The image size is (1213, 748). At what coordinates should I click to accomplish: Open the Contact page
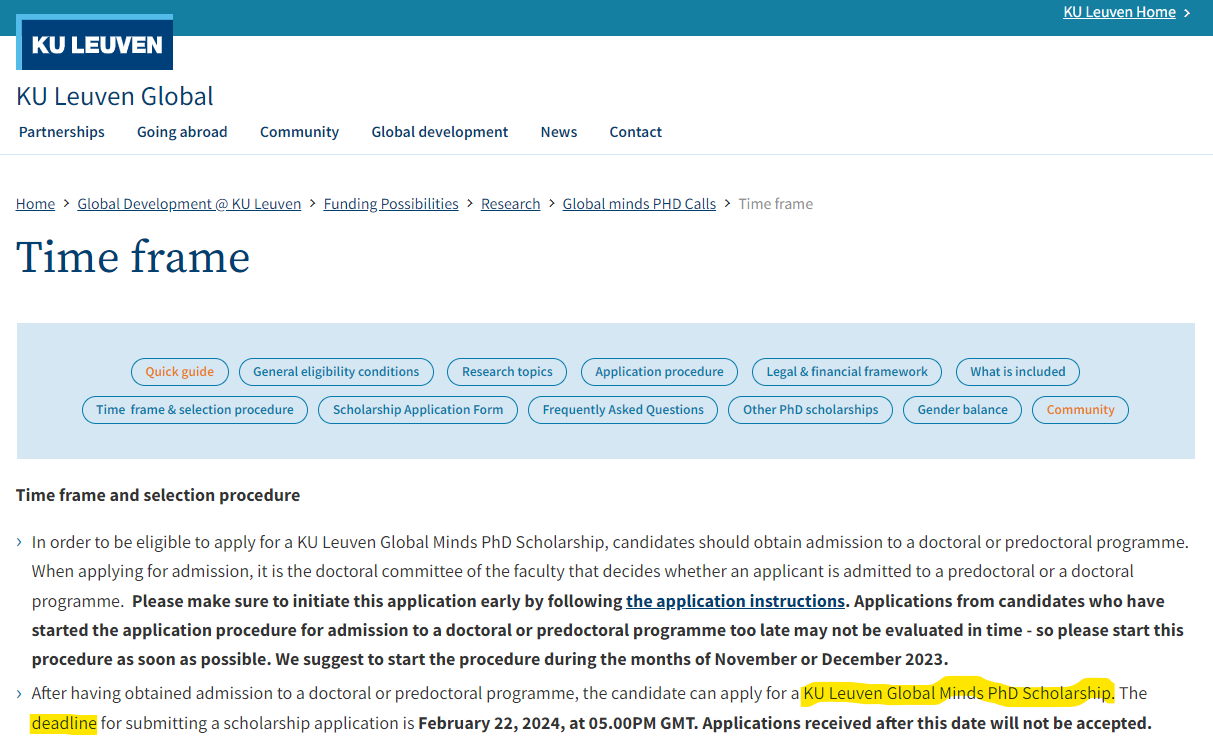tap(636, 132)
